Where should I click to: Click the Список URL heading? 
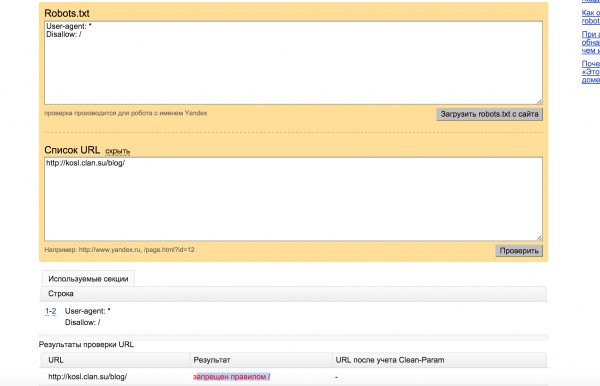pyautogui.click(x=72, y=150)
